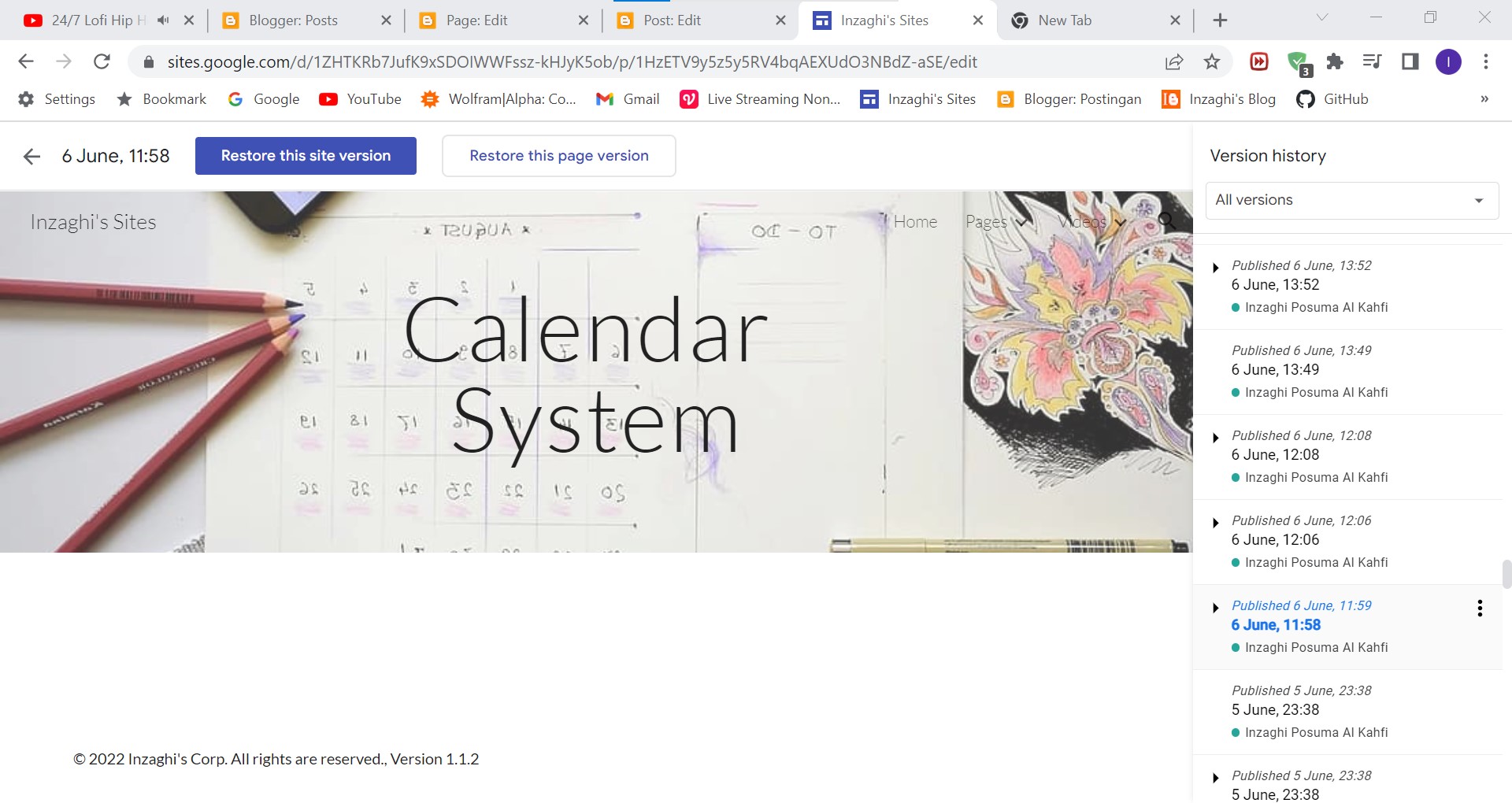Reload the current page
Image resolution: width=1512 pixels, height=803 pixels.
click(x=102, y=61)
